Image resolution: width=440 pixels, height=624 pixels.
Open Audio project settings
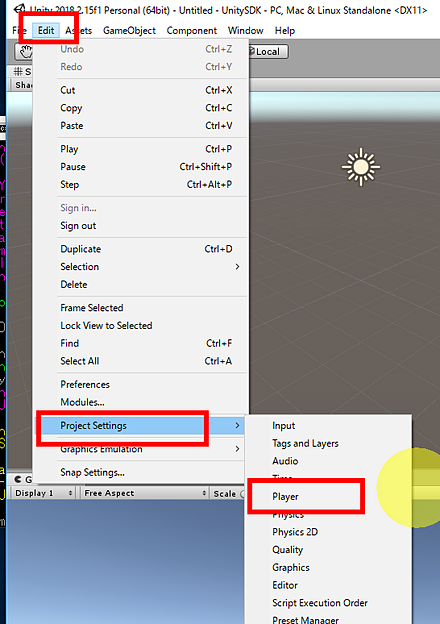pyautogui.click(x=329, y=461)
